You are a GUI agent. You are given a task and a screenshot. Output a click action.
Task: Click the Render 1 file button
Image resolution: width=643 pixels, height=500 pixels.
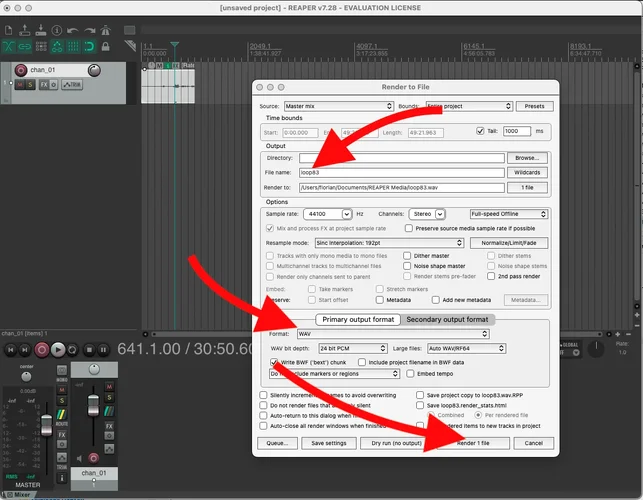(473, 442)
